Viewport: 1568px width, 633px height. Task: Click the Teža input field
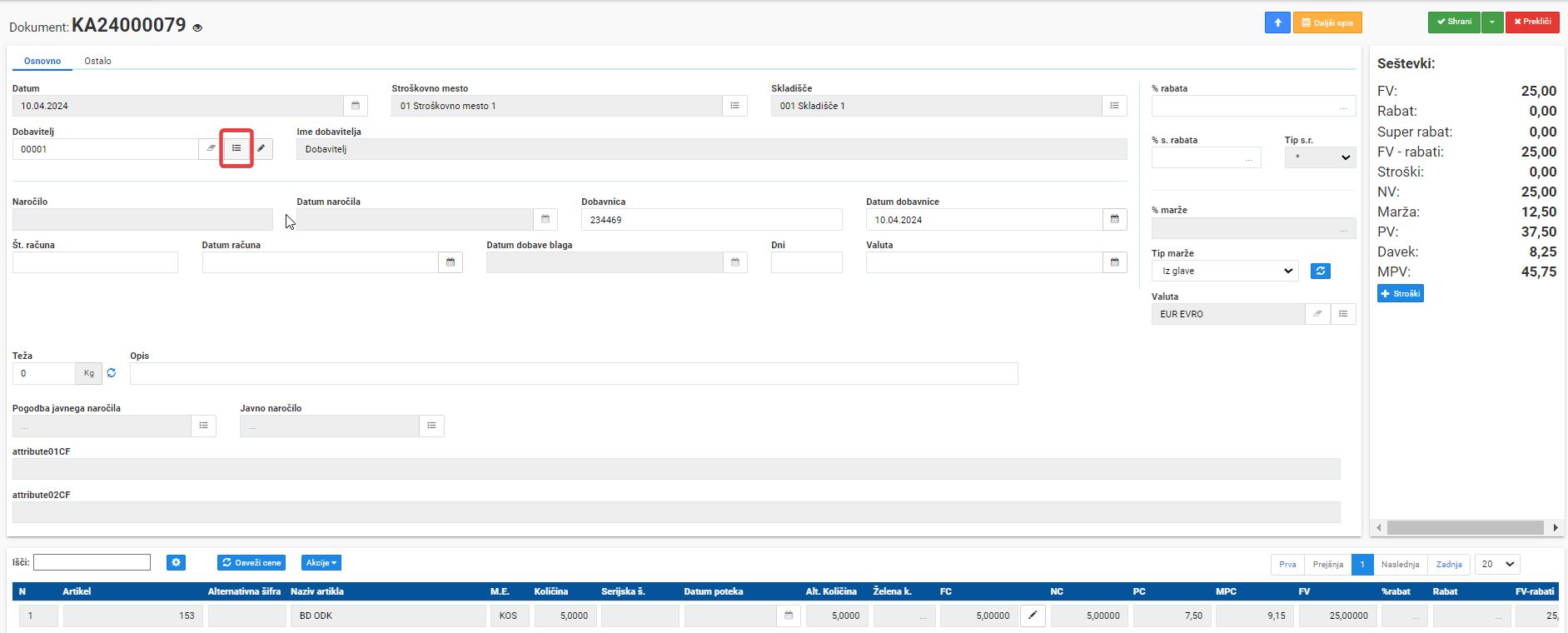click(x=43, y=373)
